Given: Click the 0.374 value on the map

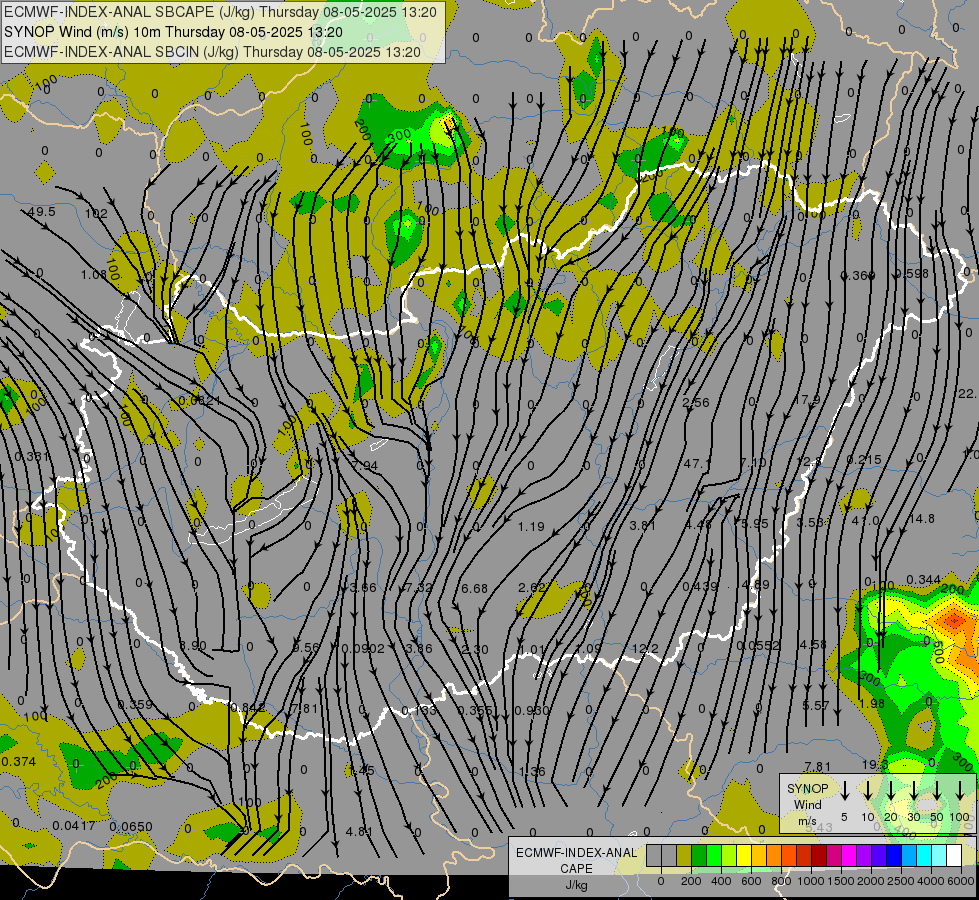Looking at the screenshot, I should [x=18, y=762].
